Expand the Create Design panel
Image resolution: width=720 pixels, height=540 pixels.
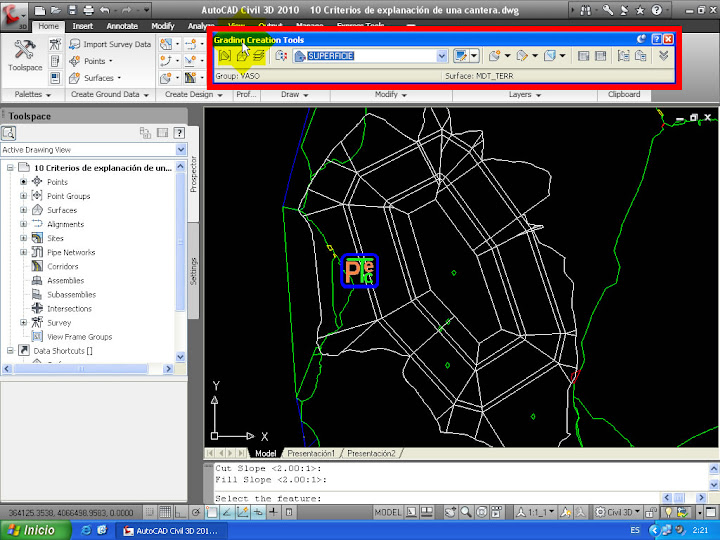193,94
